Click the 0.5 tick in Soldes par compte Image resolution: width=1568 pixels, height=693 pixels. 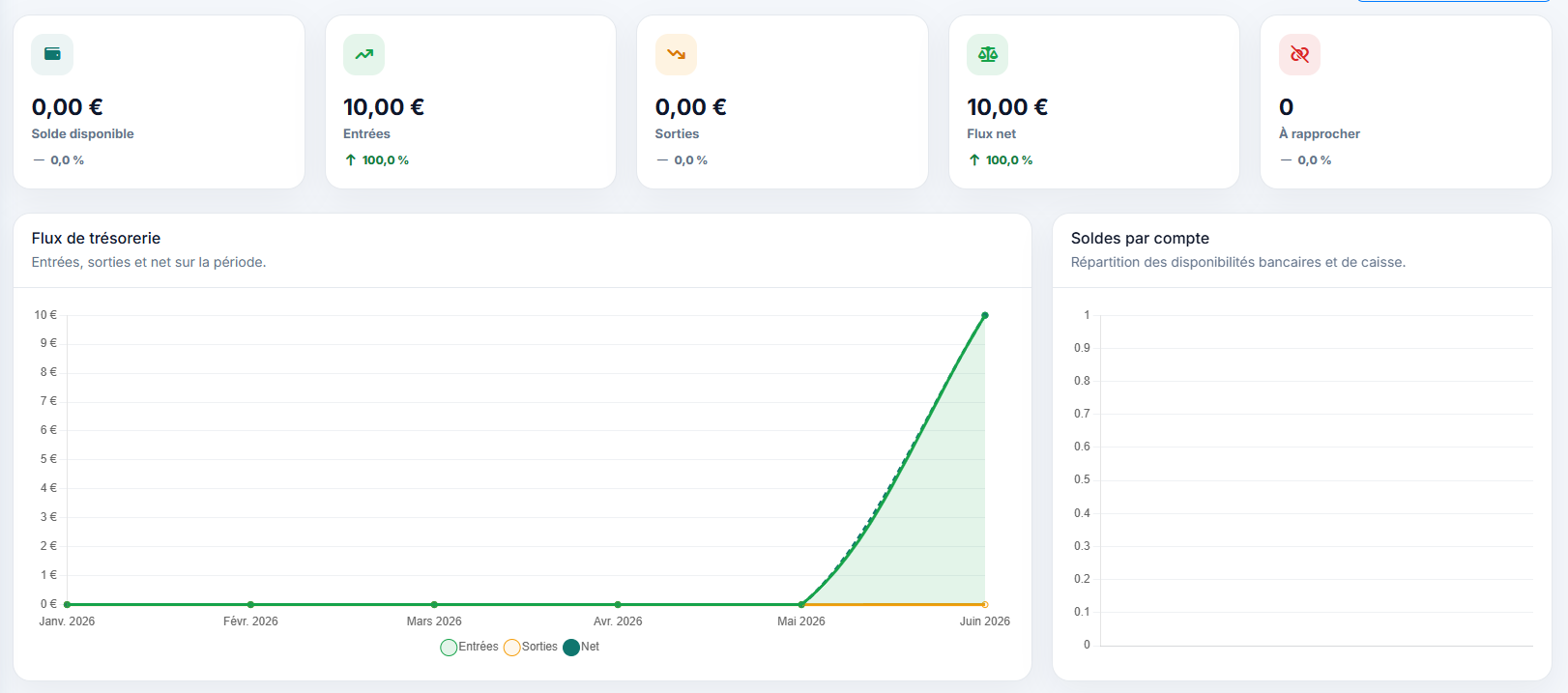[x=1082, y=479]
